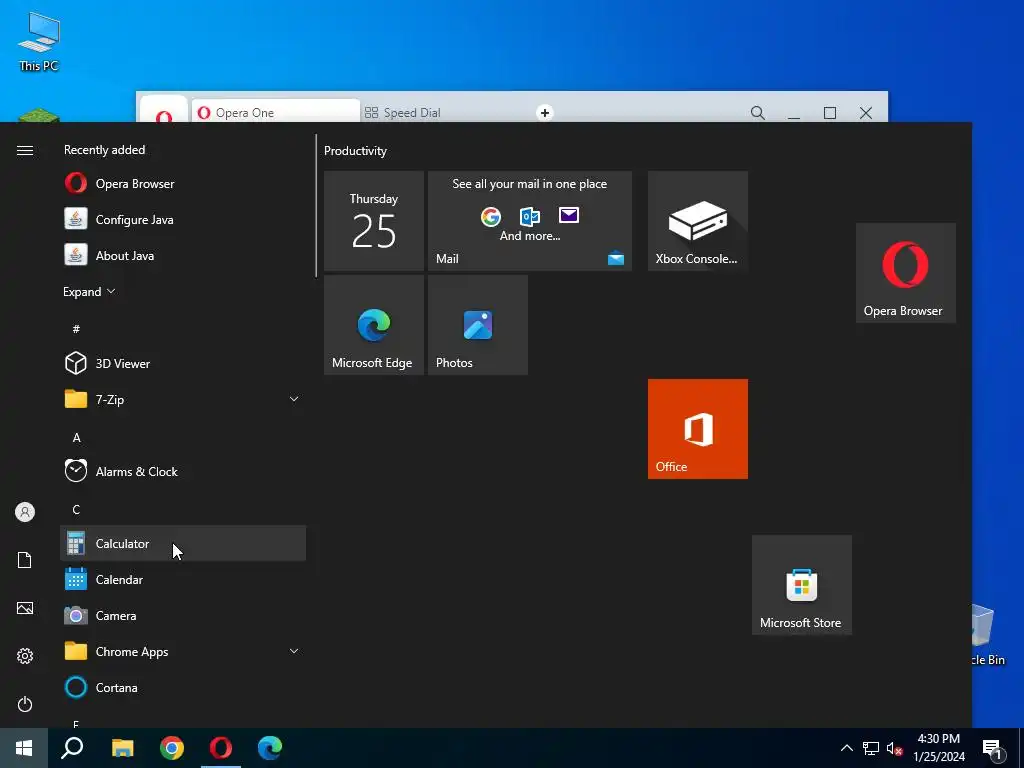Click the Productivity group title
The width and height of the screenshot is (1024, 768).
point(355,151)
